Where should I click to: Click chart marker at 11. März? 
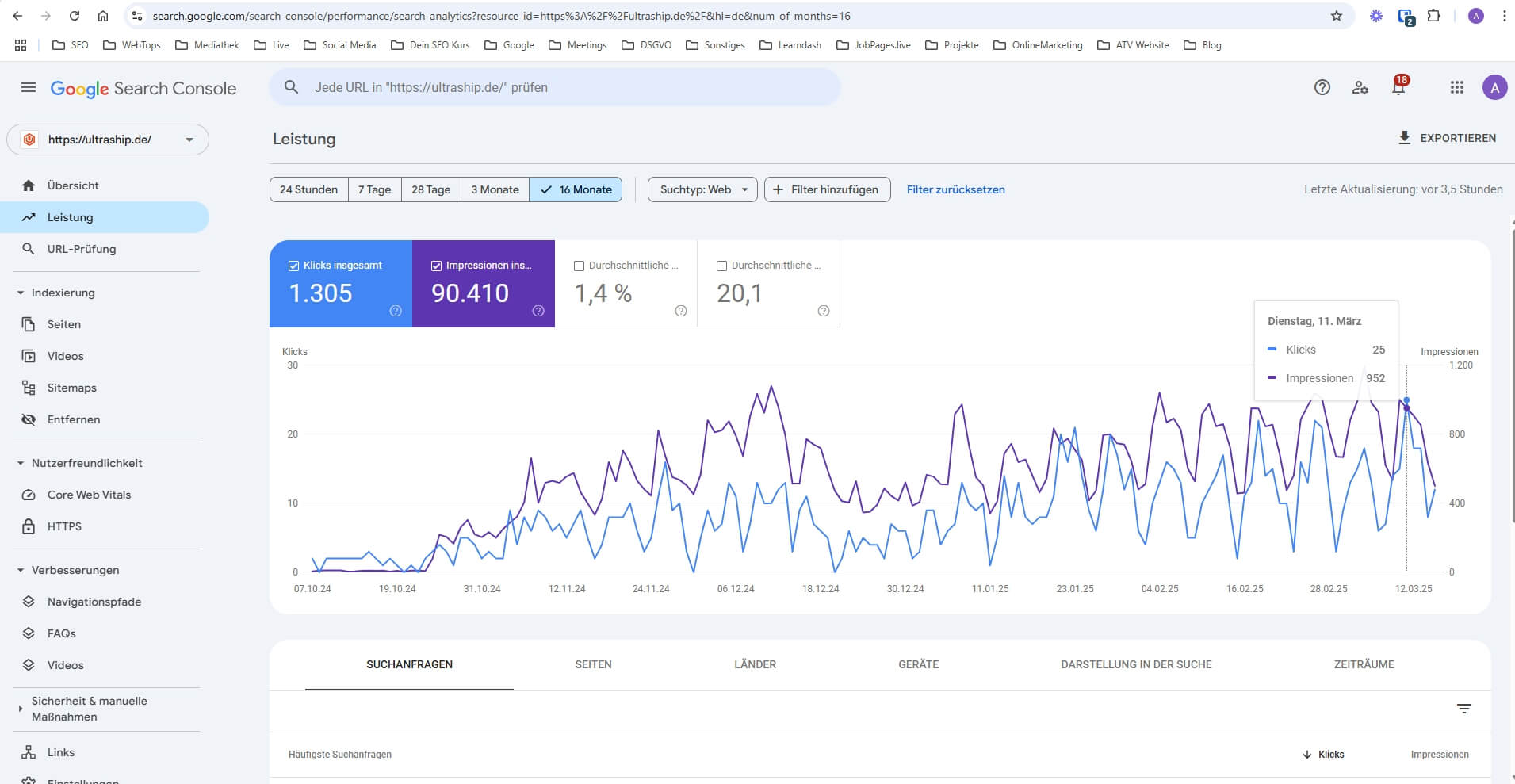pos(1406,401)
